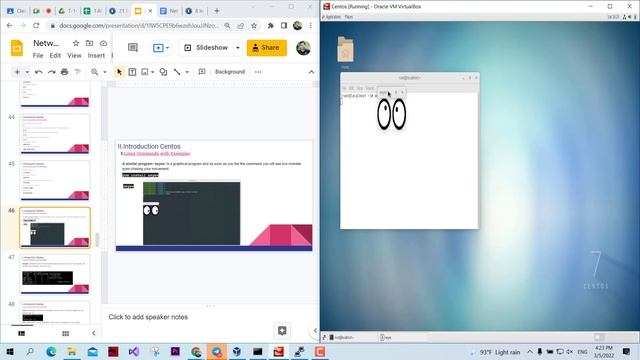This screenshot has height=360, width=640.
Task: Open zoom level dropdown arrow
Action: tap(104, 72)
